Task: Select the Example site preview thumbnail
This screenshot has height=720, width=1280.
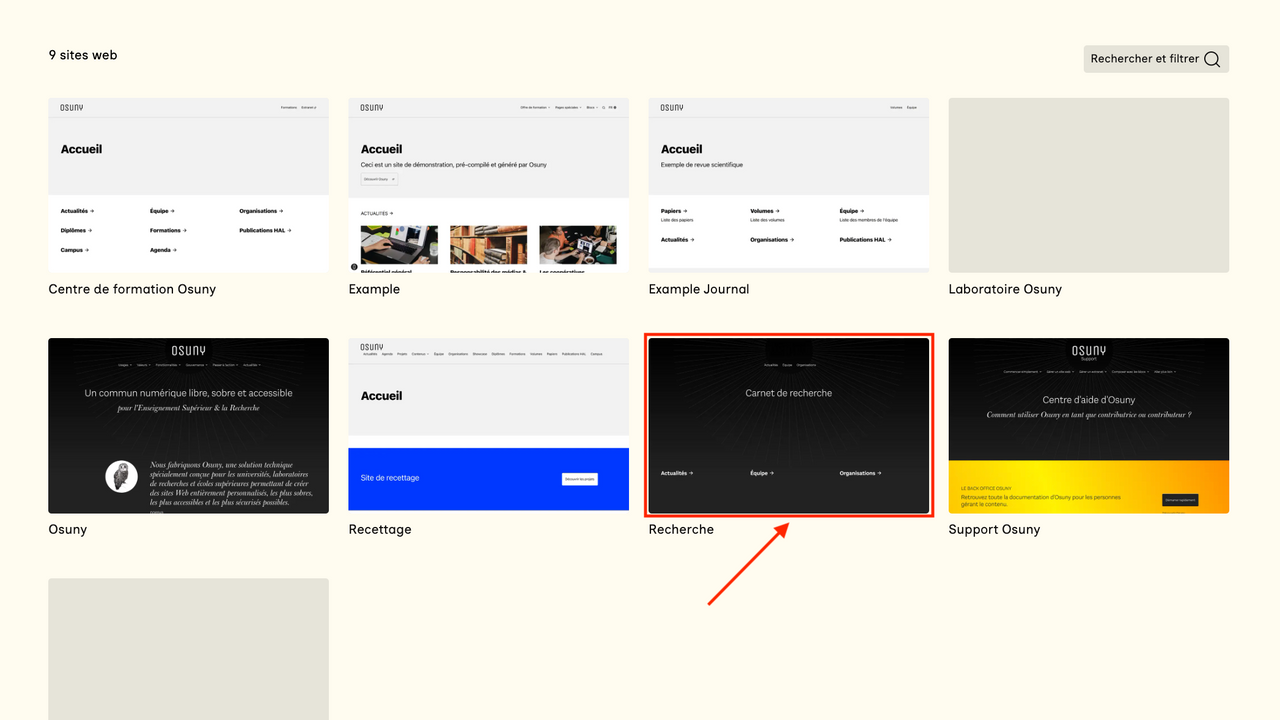Action: (x=488, y=185)
